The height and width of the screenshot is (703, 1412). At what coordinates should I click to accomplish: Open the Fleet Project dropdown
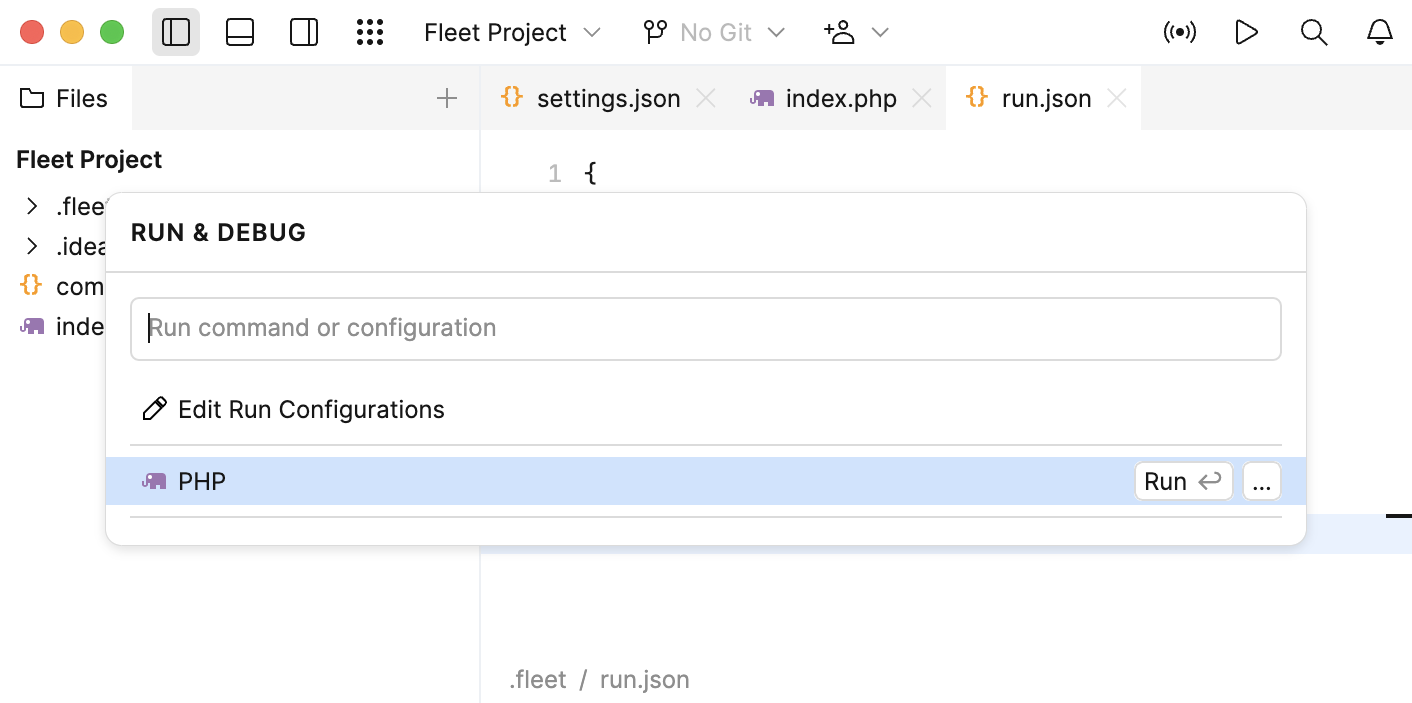pos(512,33)
